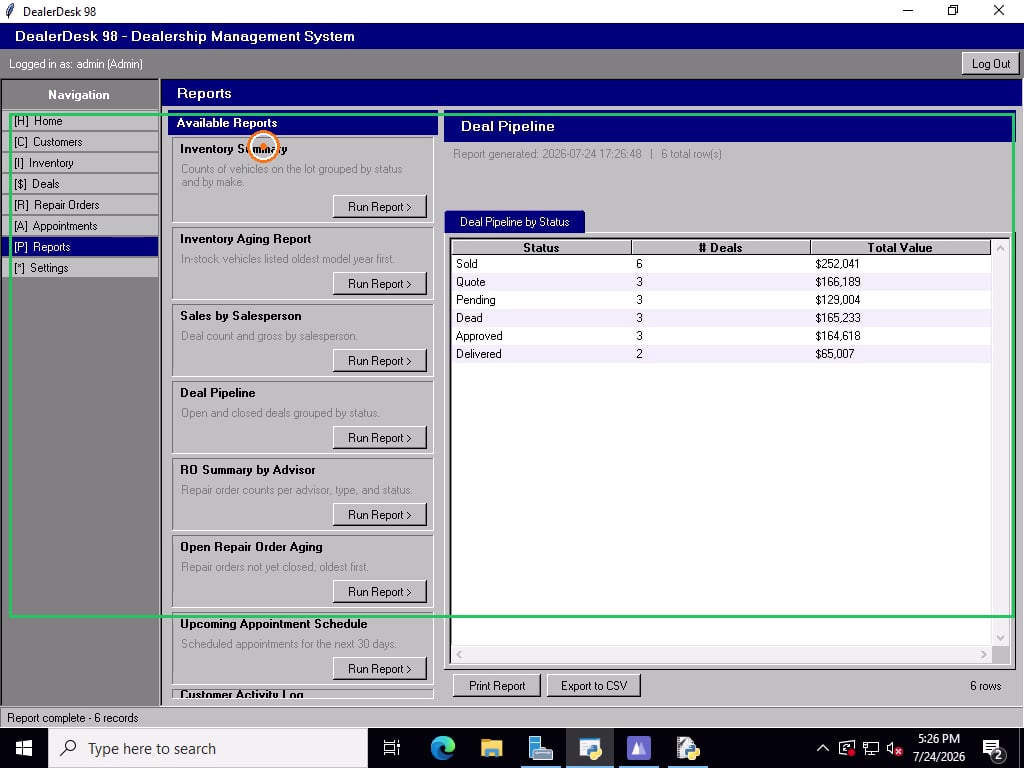Click the rightmost Python taskbar icon
Screen dimensions: 1024x768
(x=688, y=748)
